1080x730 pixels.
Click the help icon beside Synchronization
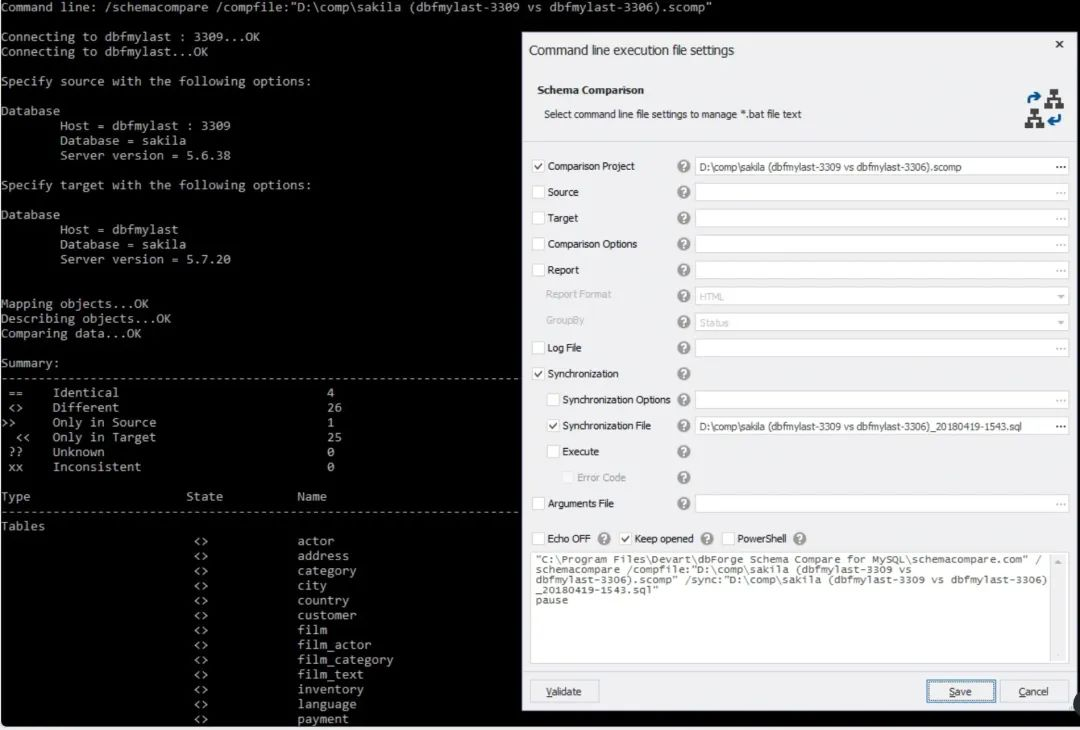[x=683, y=373]
